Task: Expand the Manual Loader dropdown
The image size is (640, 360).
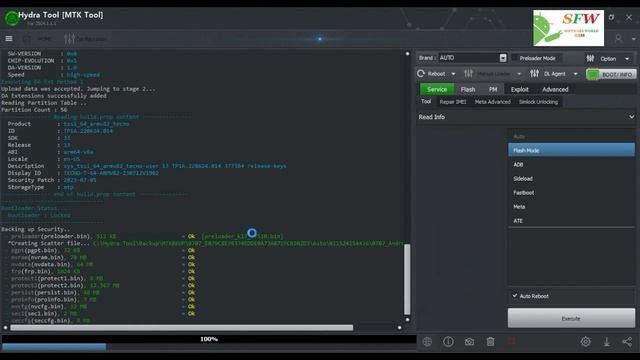Action: 519,74
